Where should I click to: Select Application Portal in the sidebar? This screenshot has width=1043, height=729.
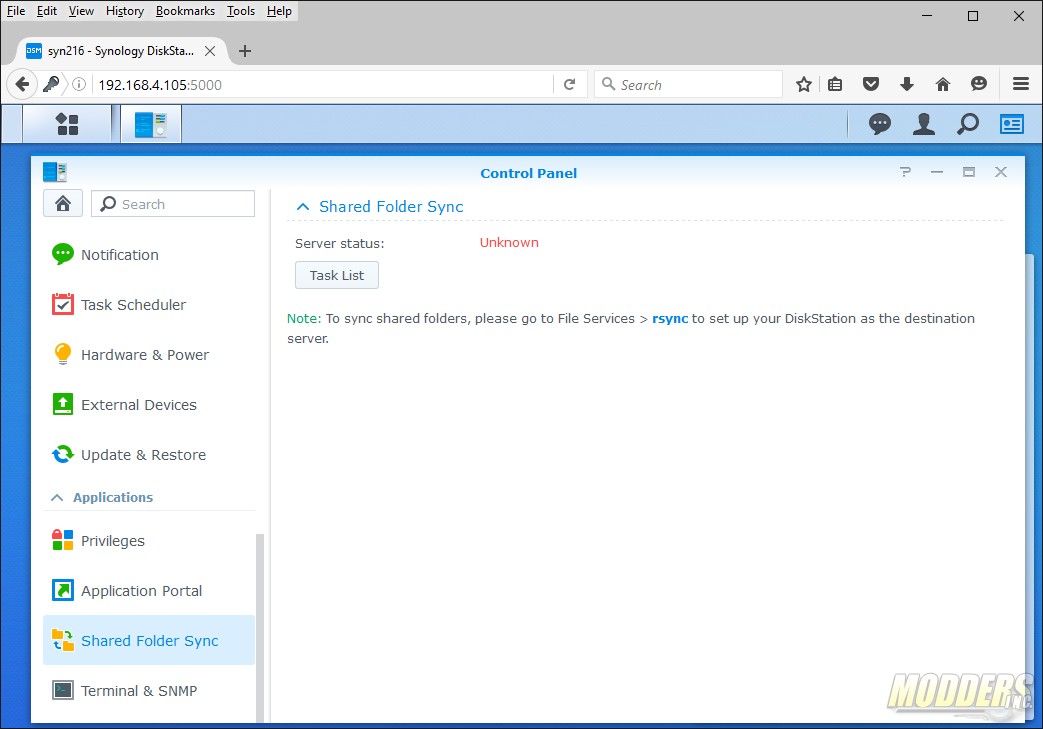click(149, 590)
